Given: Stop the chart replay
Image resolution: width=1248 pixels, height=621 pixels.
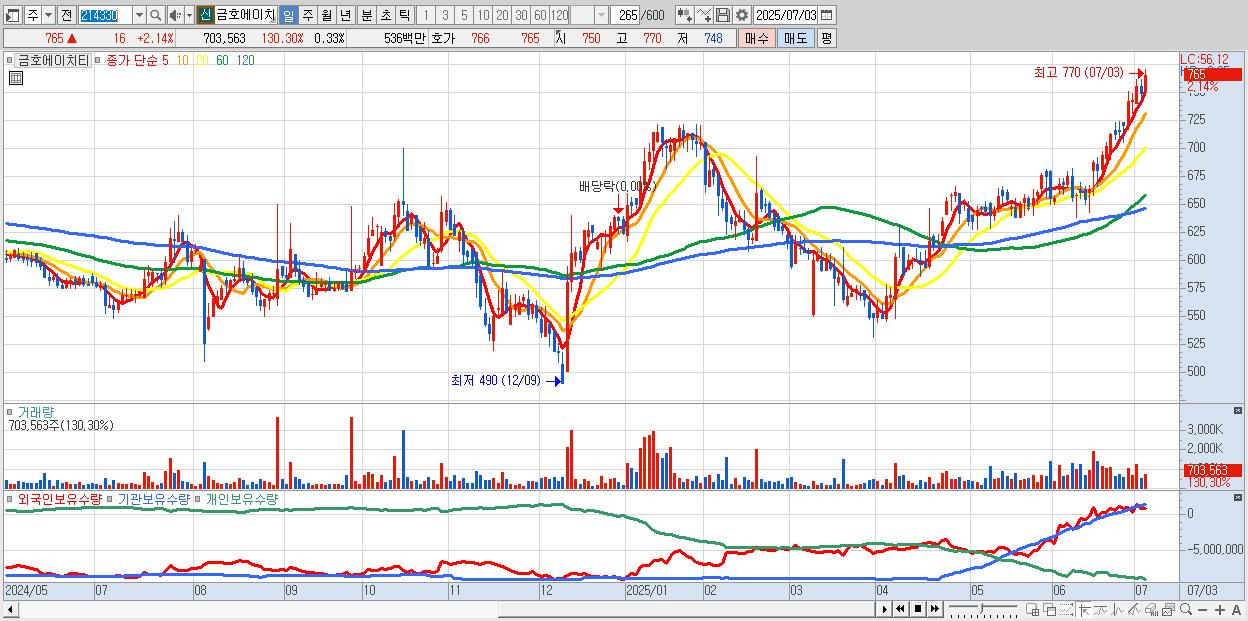Looking at the screenshot, I should pos(917,609).
